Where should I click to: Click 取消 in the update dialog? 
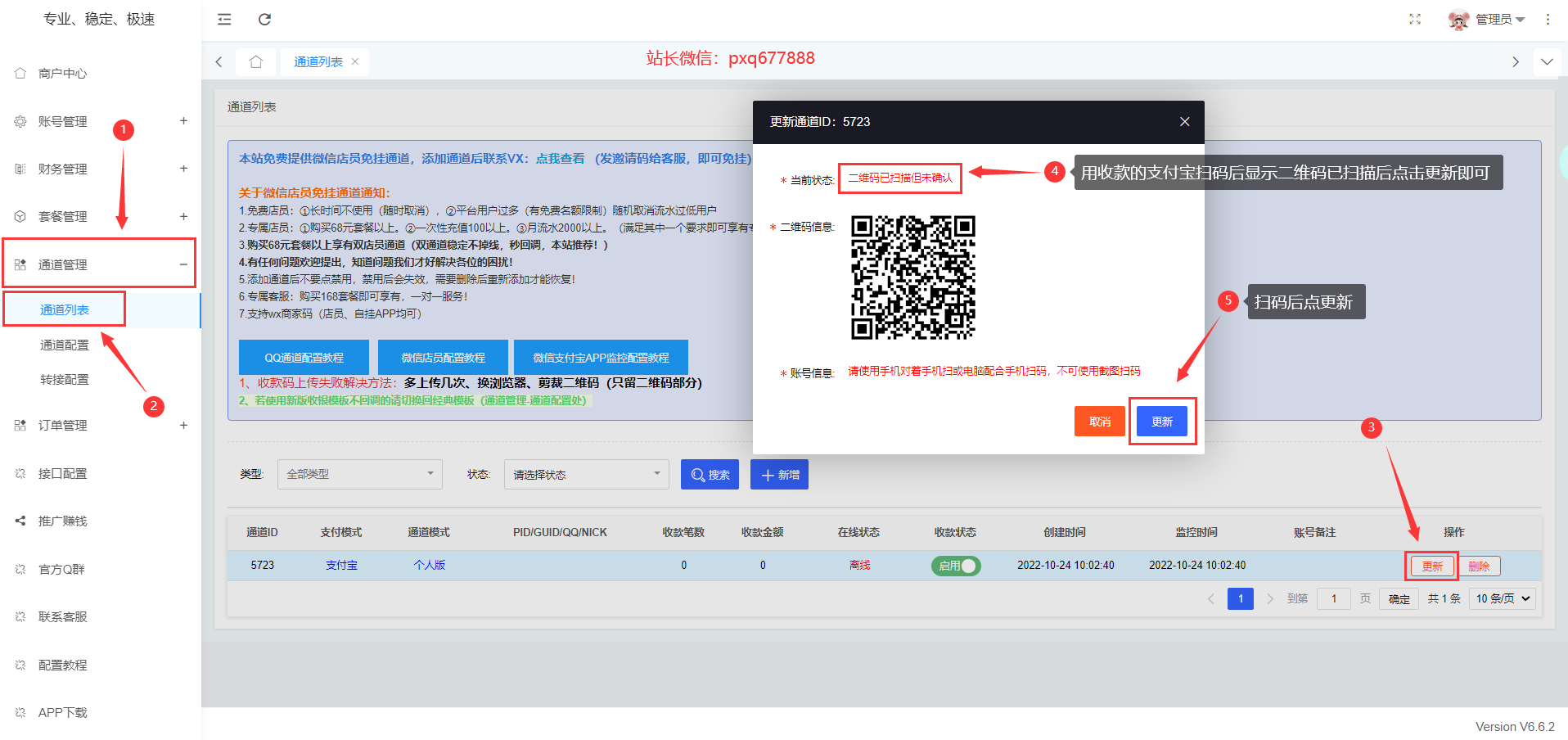coord(1099,422)
